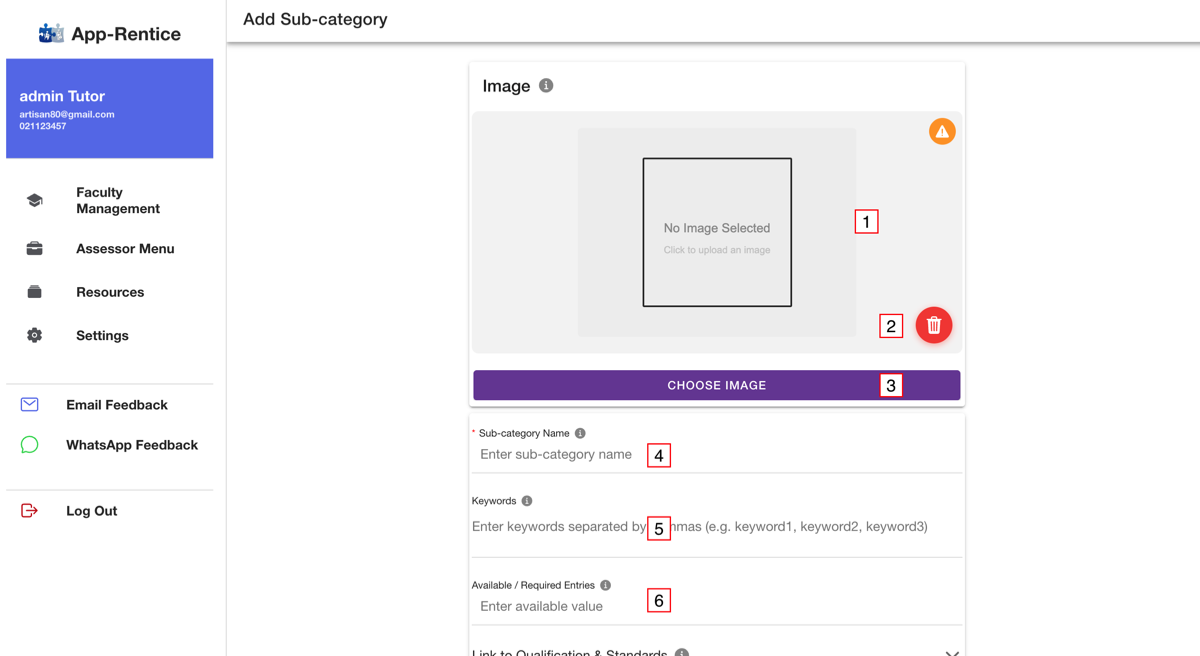Focus the Sub-category Name input field

point(717,455)
